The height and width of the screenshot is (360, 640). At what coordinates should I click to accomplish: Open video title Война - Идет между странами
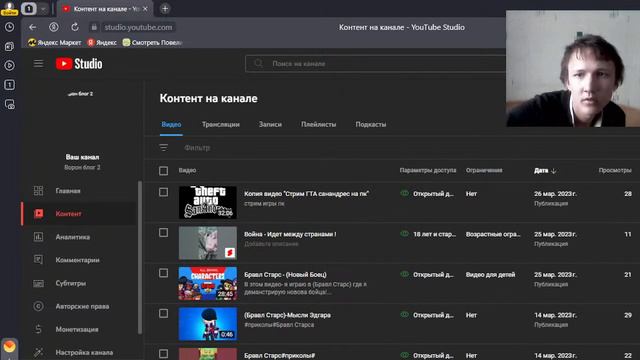290,234
